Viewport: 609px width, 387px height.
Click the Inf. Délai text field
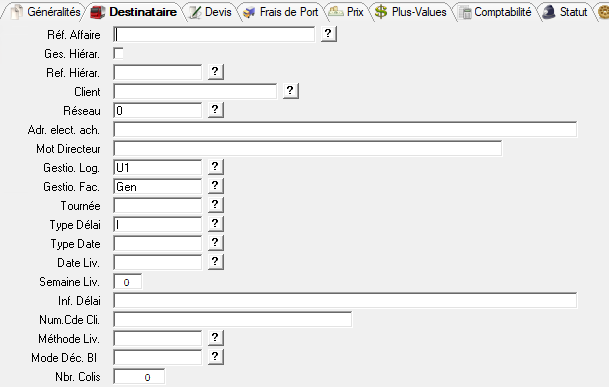click(x=345, y=301)
